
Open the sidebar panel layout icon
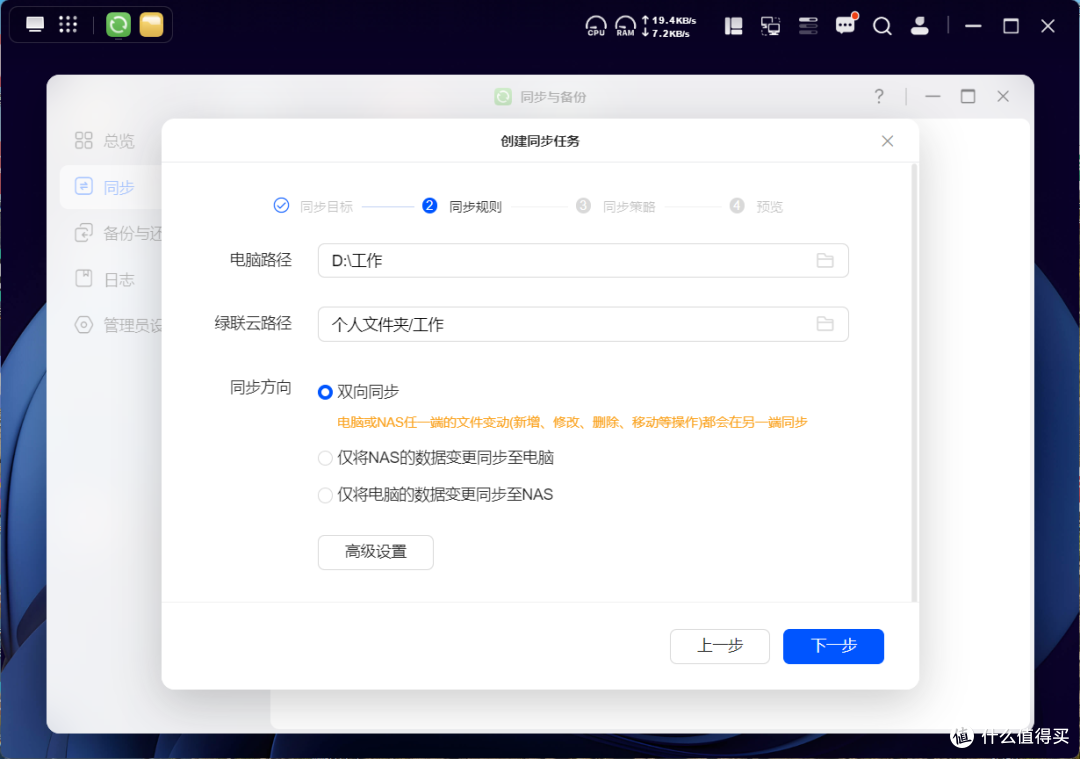click(x=734, y=26)
